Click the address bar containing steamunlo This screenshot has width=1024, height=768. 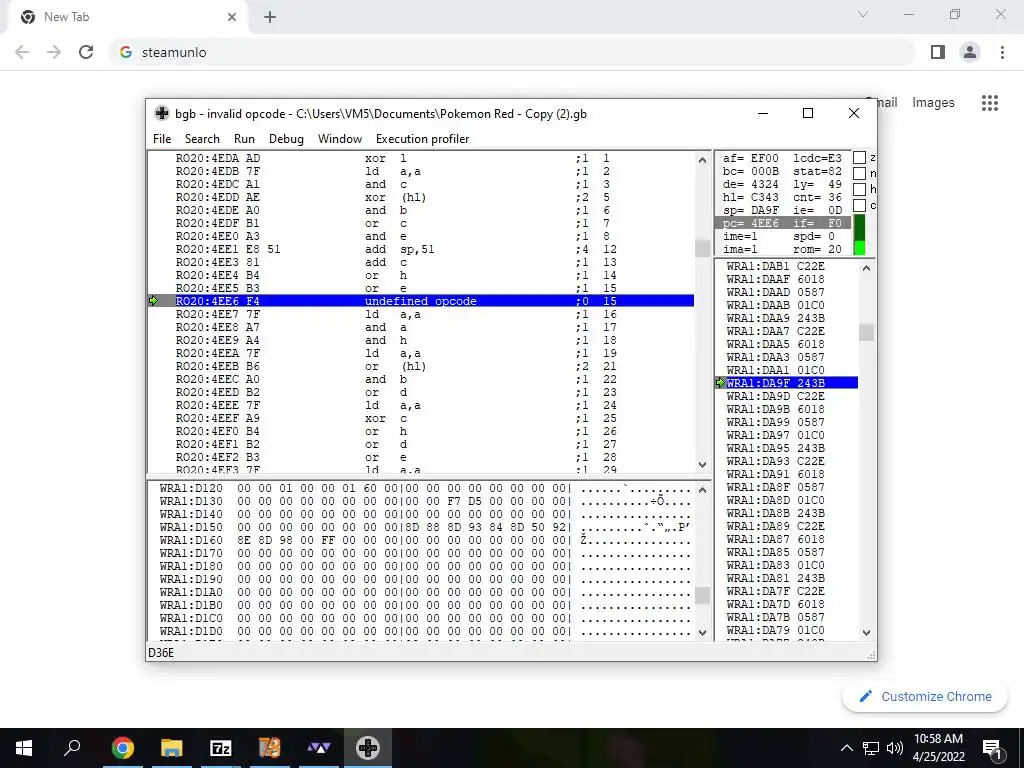(x=513, y=52)
